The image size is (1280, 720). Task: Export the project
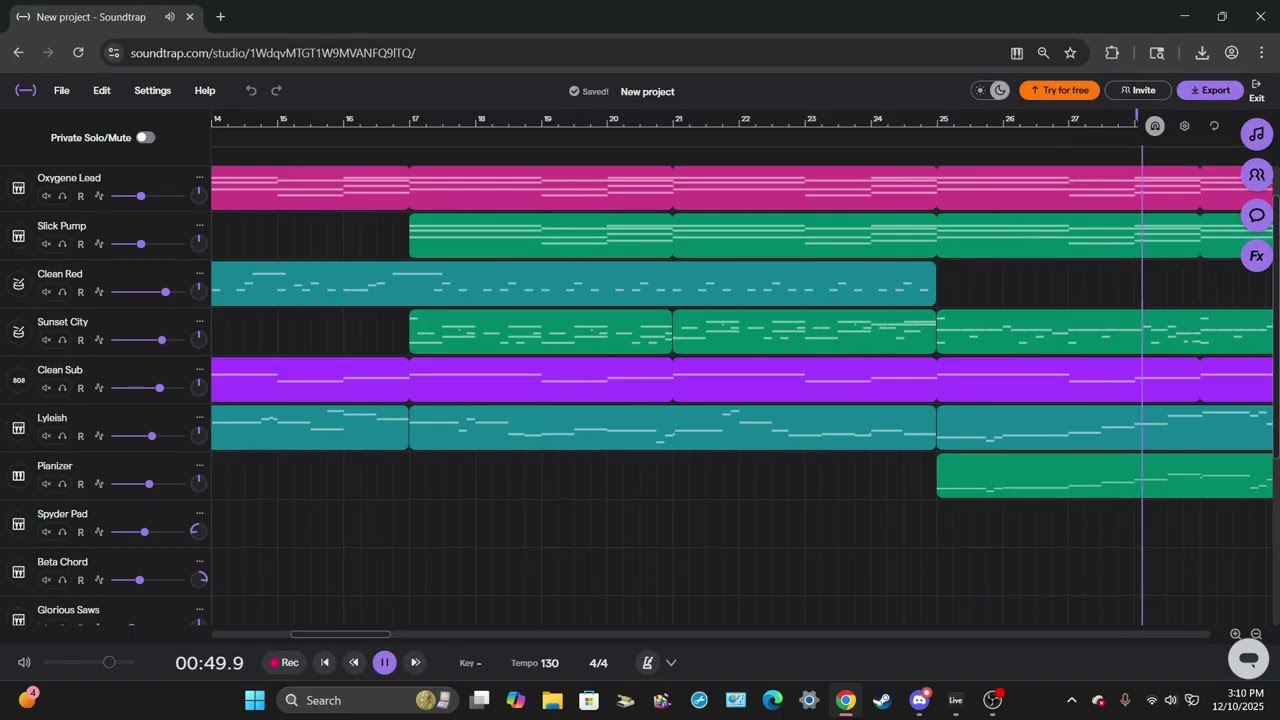click(x=1210, y=91)
